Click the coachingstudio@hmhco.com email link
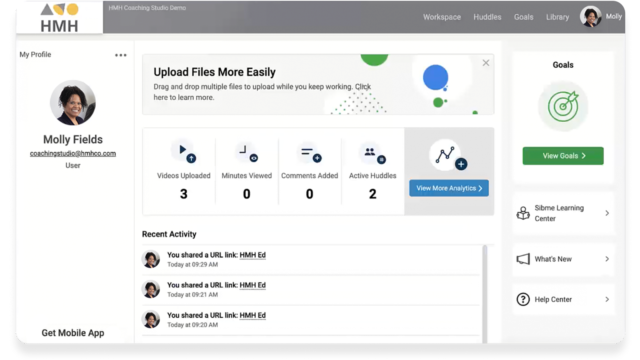The height and width of the screenshot is (360, 640). point(73,153)
